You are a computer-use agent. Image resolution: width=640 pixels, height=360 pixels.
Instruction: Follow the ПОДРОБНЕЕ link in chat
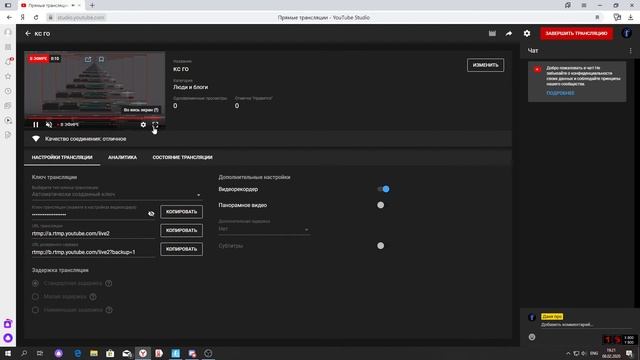(560, 93)
